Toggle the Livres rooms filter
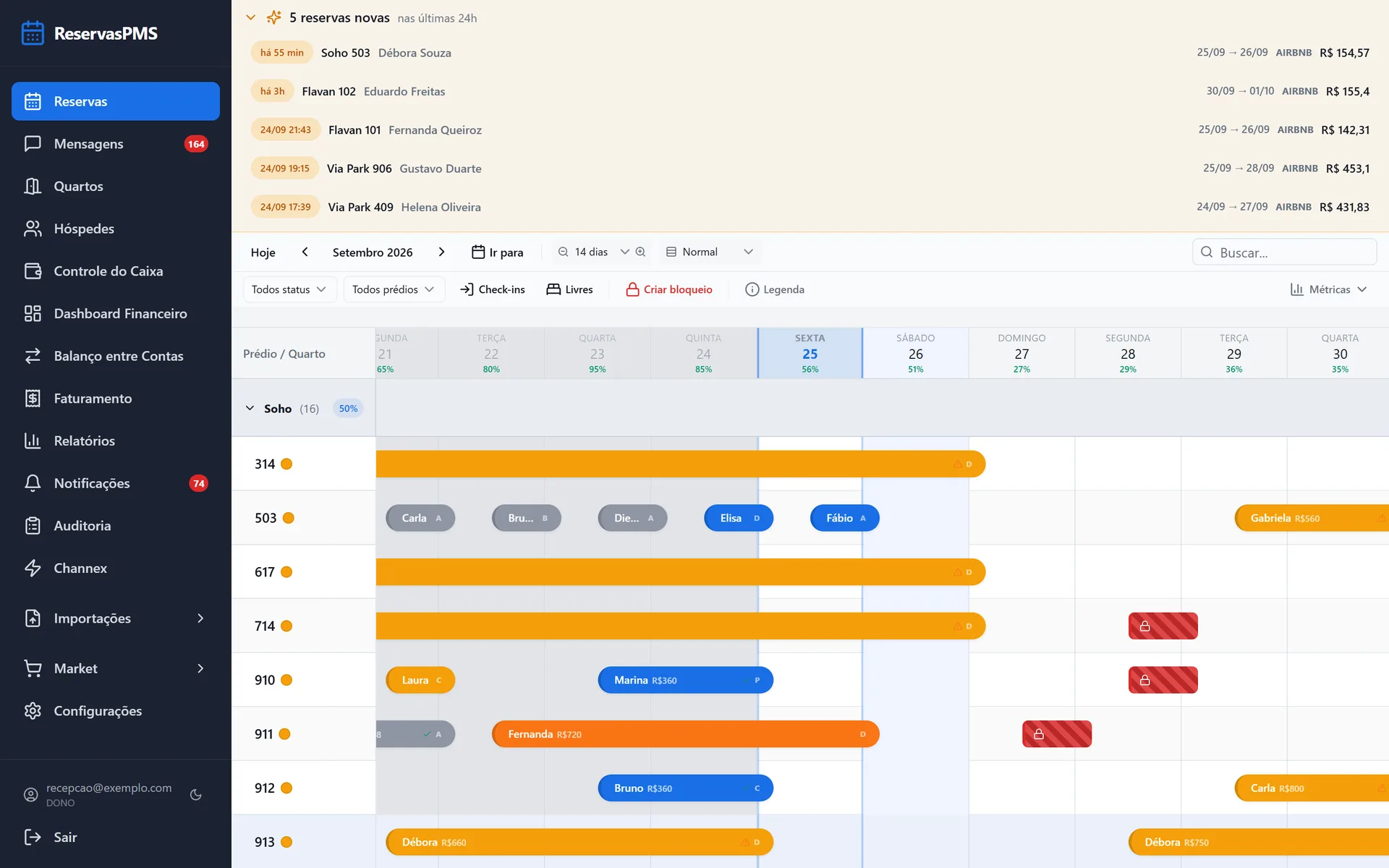1389x868 pixels. (x=570, y=289)
